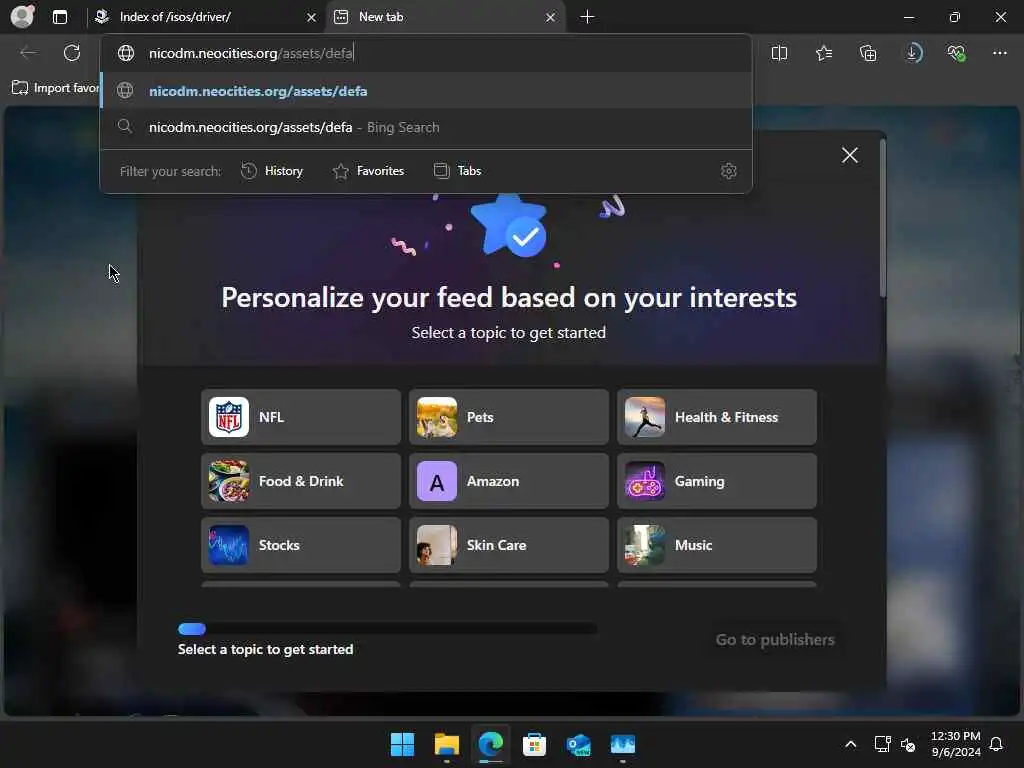This screenshot has height=768, width=1024.
Task: Select nicodm.neocities.org/assets/defa URL suggestion
Action: (x=426, y=91)
